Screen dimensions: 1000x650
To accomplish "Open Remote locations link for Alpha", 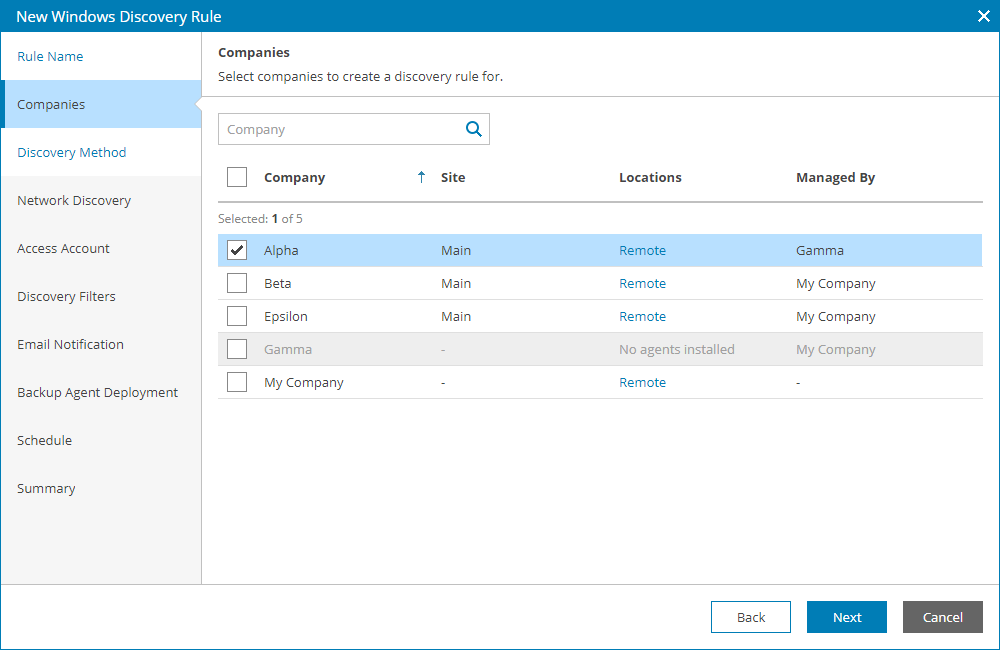I will pos(642,250).
